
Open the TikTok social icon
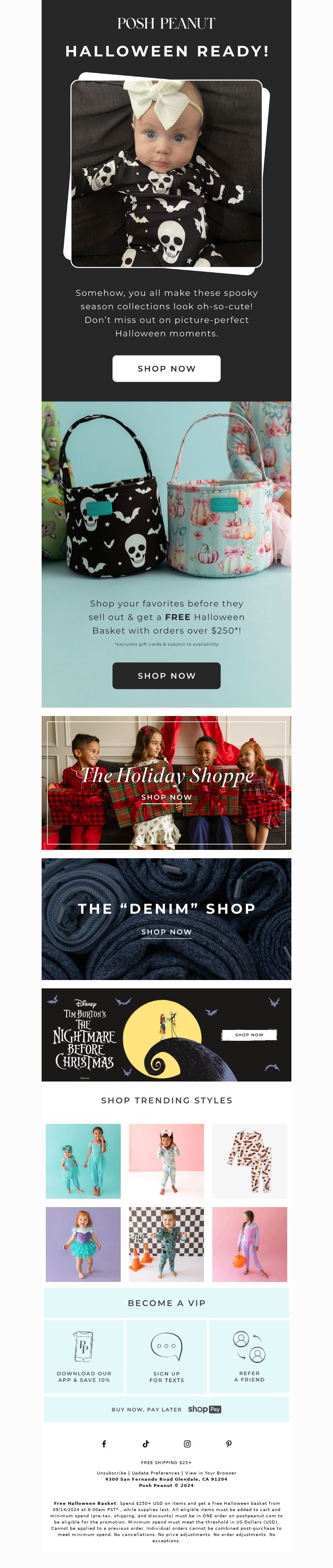(x=146, y=1444)
